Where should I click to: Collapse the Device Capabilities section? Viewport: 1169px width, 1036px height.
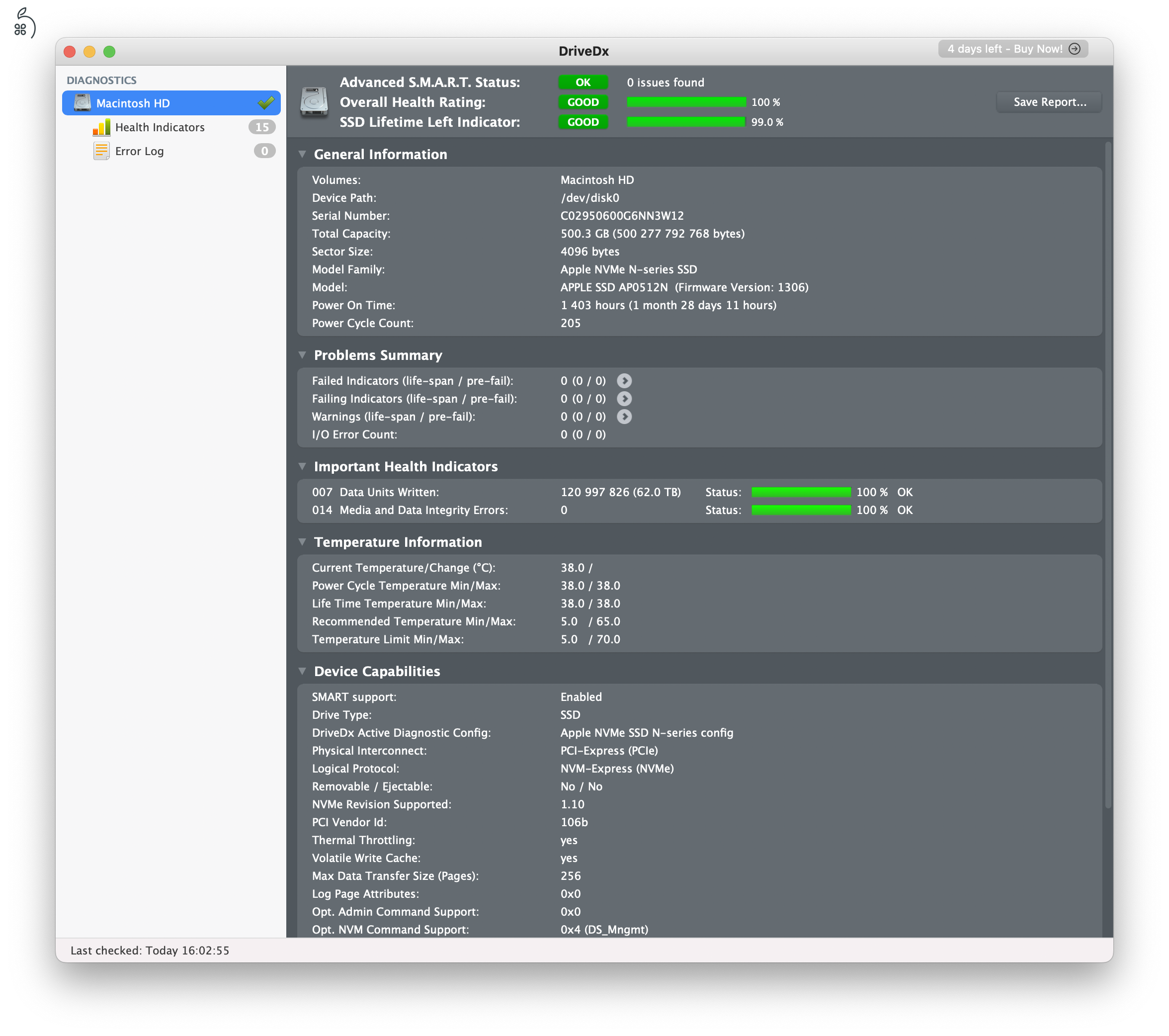pos(302,671)
